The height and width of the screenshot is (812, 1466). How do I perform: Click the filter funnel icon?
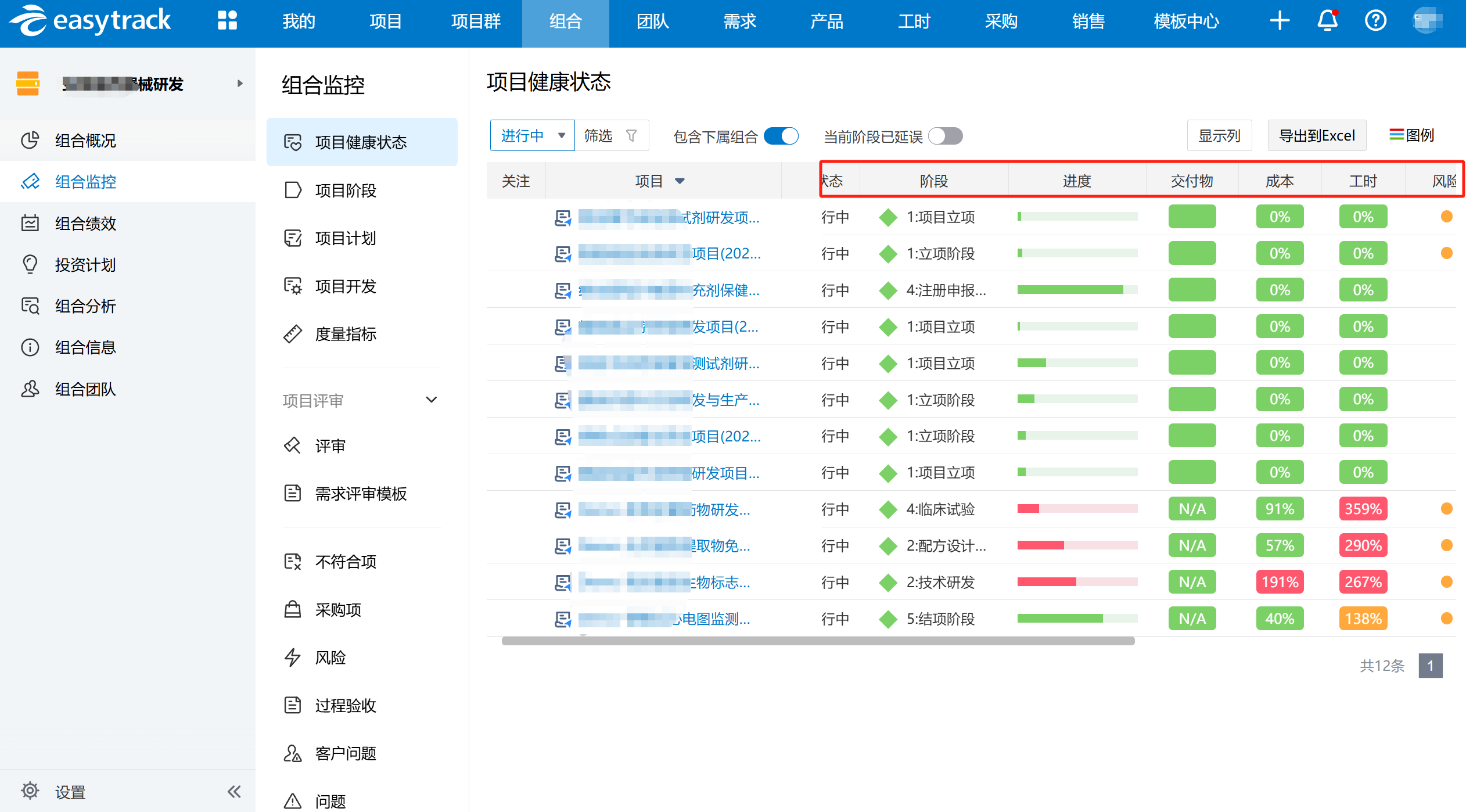pyautogui.click(x=631, y=136)
